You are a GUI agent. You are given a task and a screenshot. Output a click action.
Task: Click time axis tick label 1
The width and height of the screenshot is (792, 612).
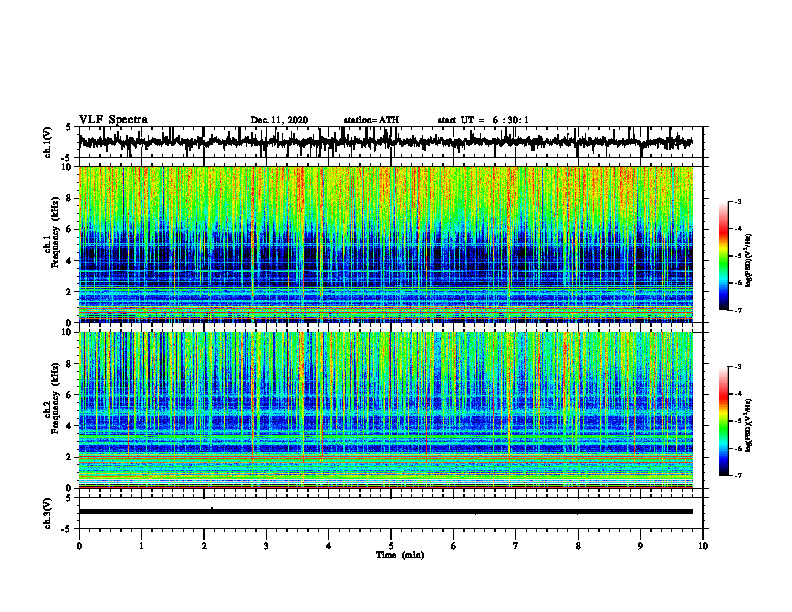point(141,546)
